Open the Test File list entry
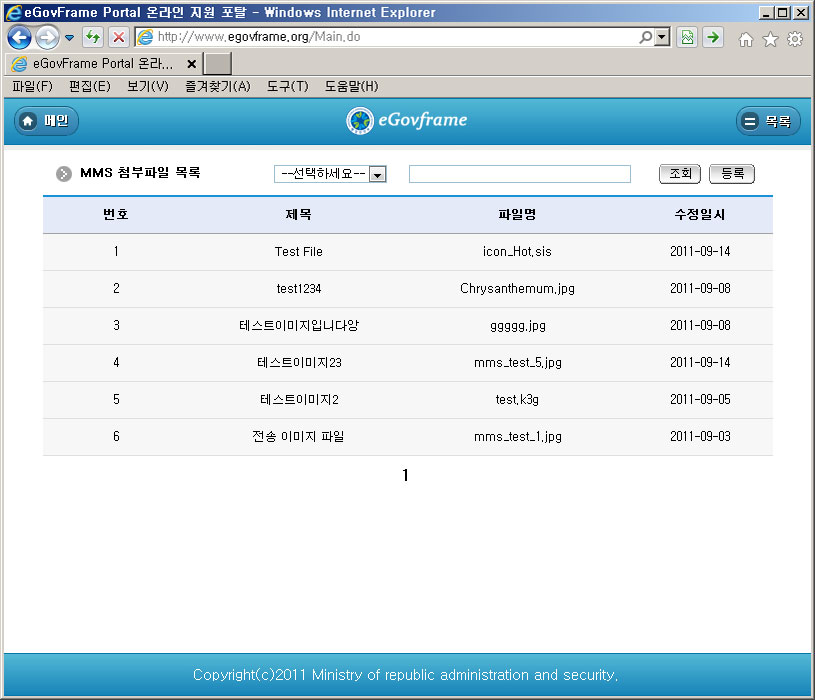This screenshot has height=700, width=815. (298, 252)
